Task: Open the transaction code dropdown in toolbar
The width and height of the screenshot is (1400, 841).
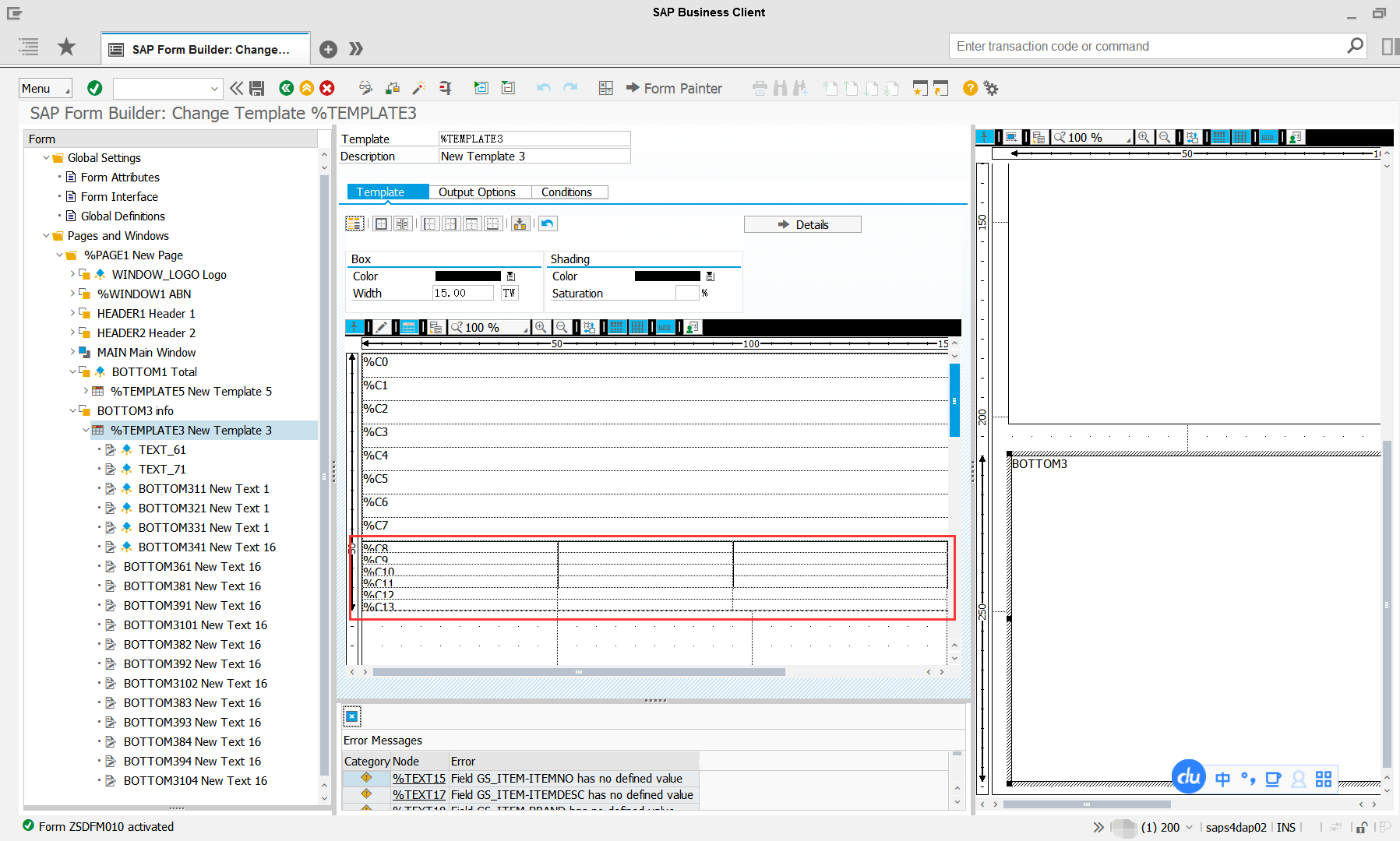Action: (214, 88)
